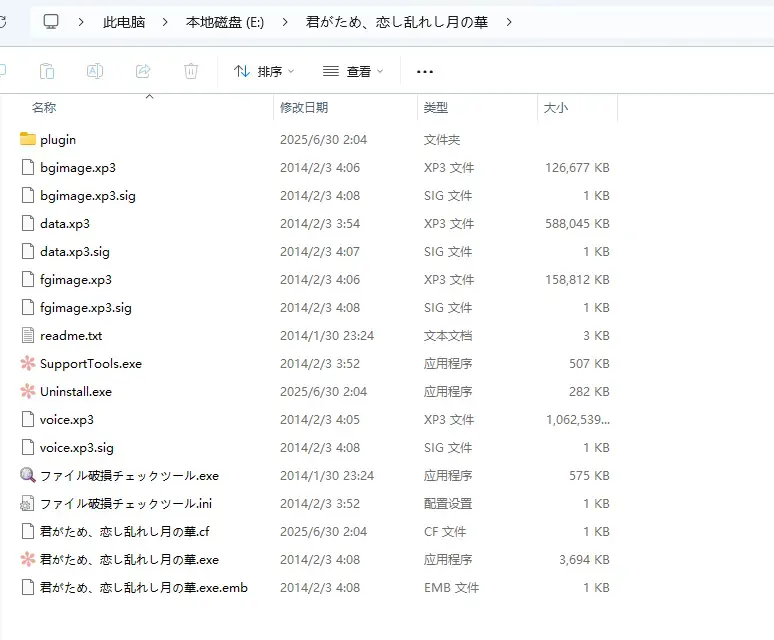Click 君がため、恋し乱れし月の華 breadcrumb segment
Image resolution: width=774 pixels, height=640 pixels.
(x=397, y=22)
